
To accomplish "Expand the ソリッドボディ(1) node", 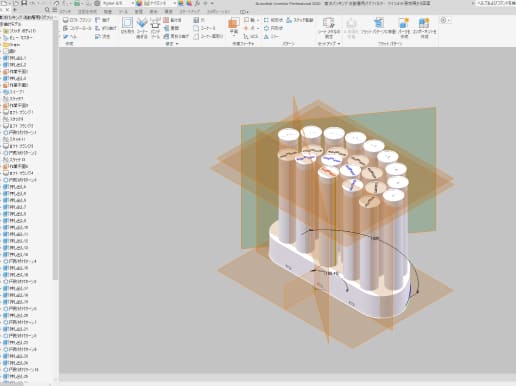I will (x=1, y=31).
